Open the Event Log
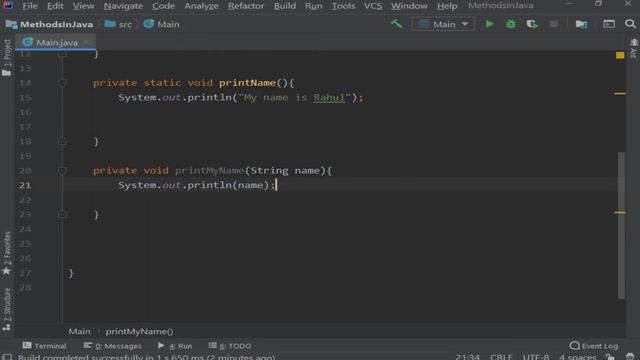Image resolution: width=640 pixels, height=360 pixels. (x=594, y=346)
